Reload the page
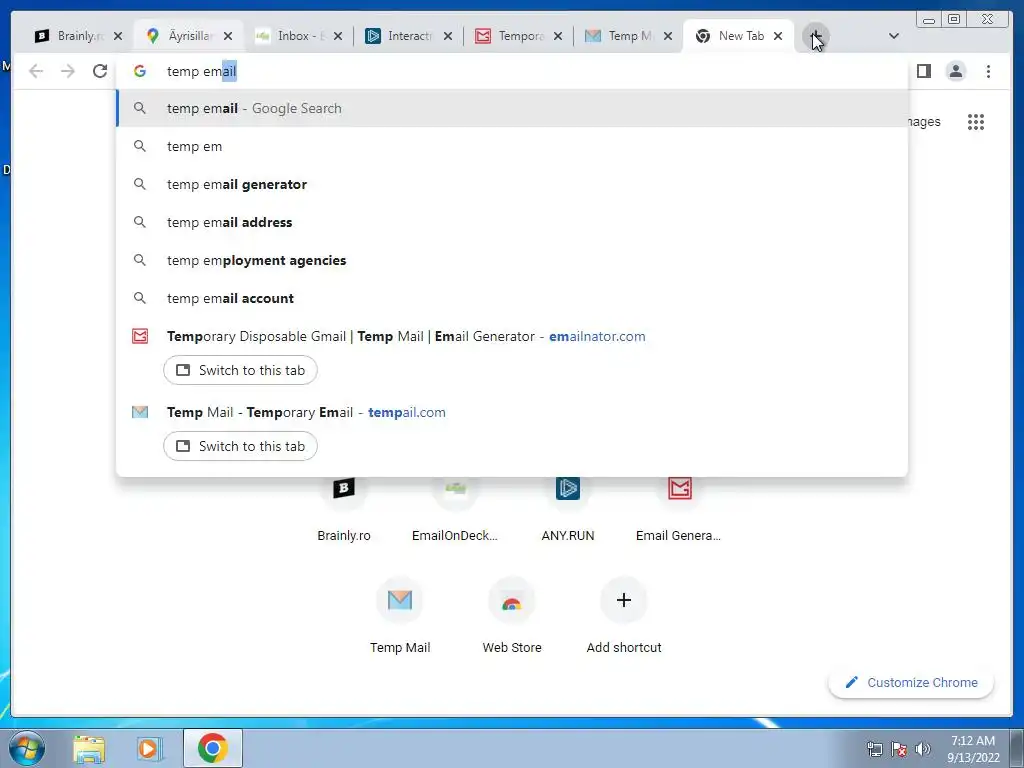1024x768 pixels. point(100,71)
